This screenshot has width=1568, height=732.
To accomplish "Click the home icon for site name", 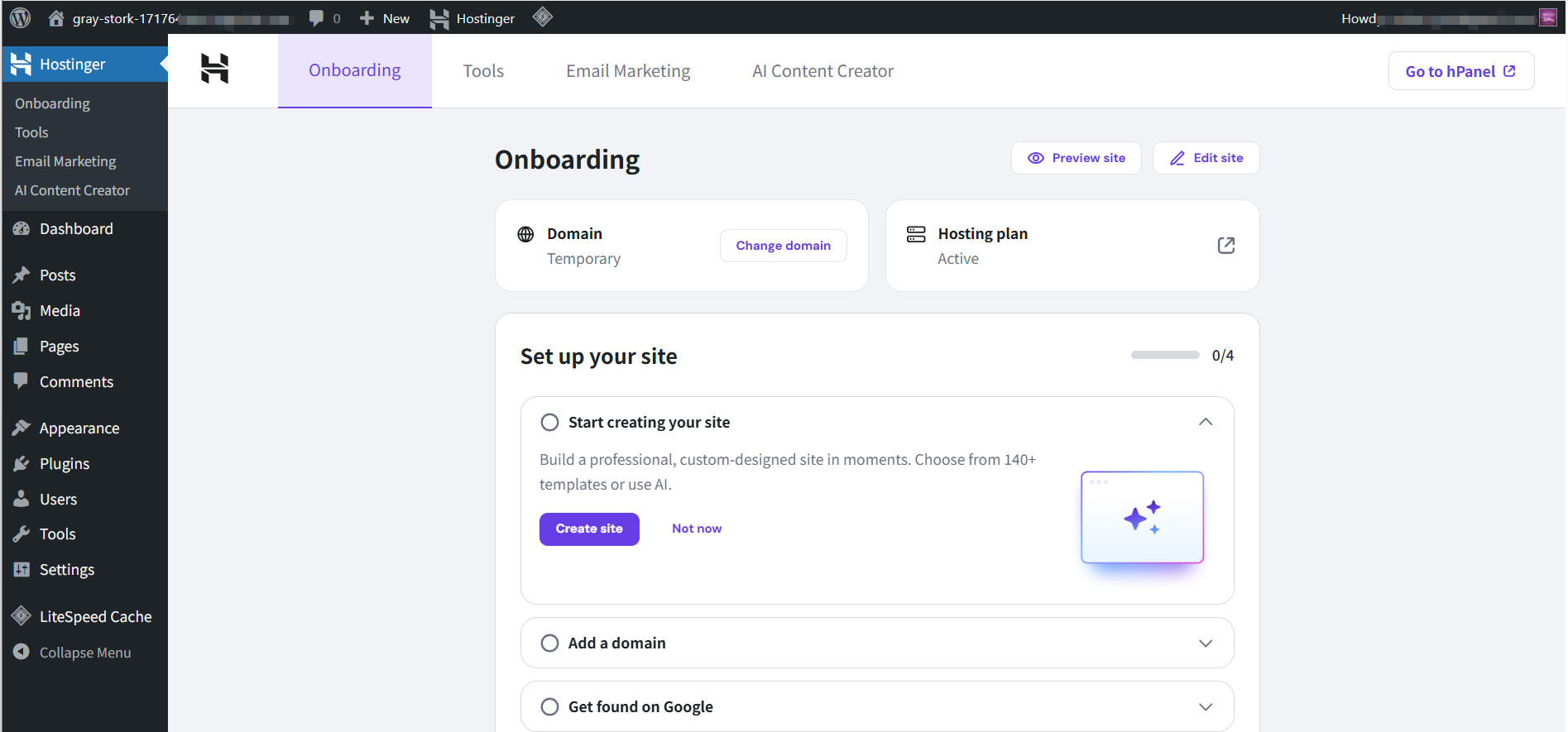I will [x=56, y=18].
